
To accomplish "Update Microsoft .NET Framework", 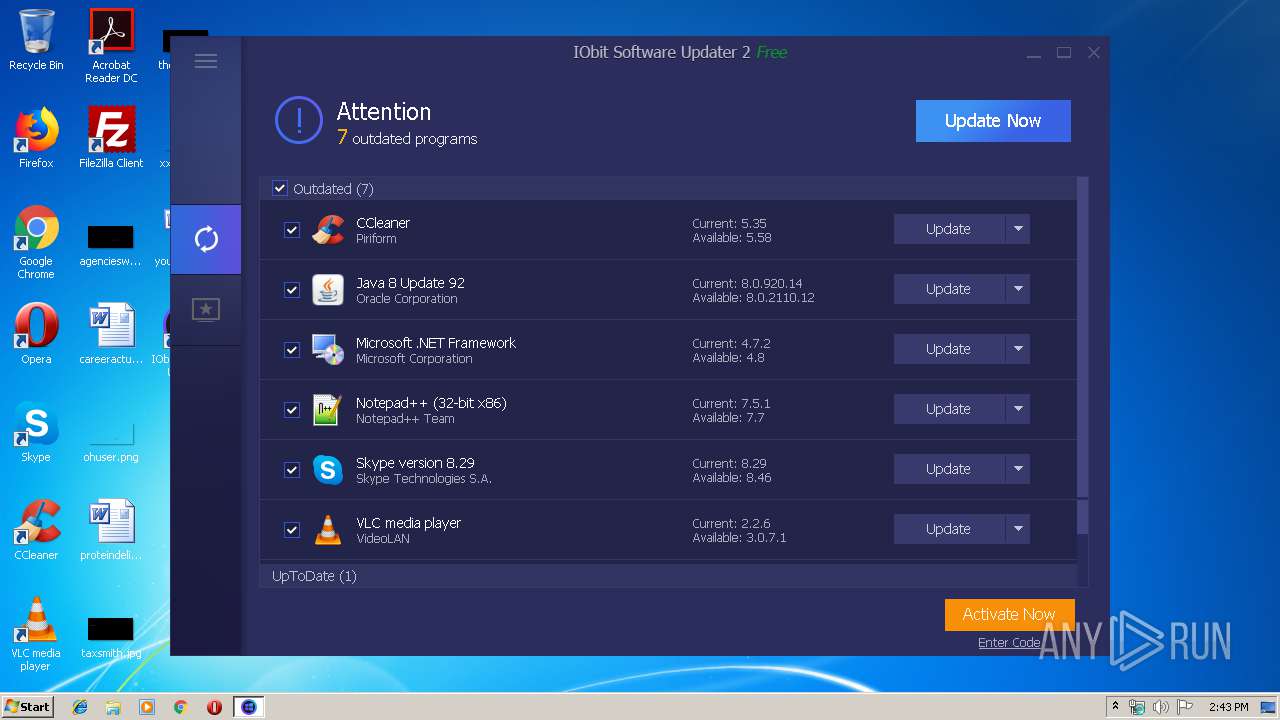I will 948,349.
